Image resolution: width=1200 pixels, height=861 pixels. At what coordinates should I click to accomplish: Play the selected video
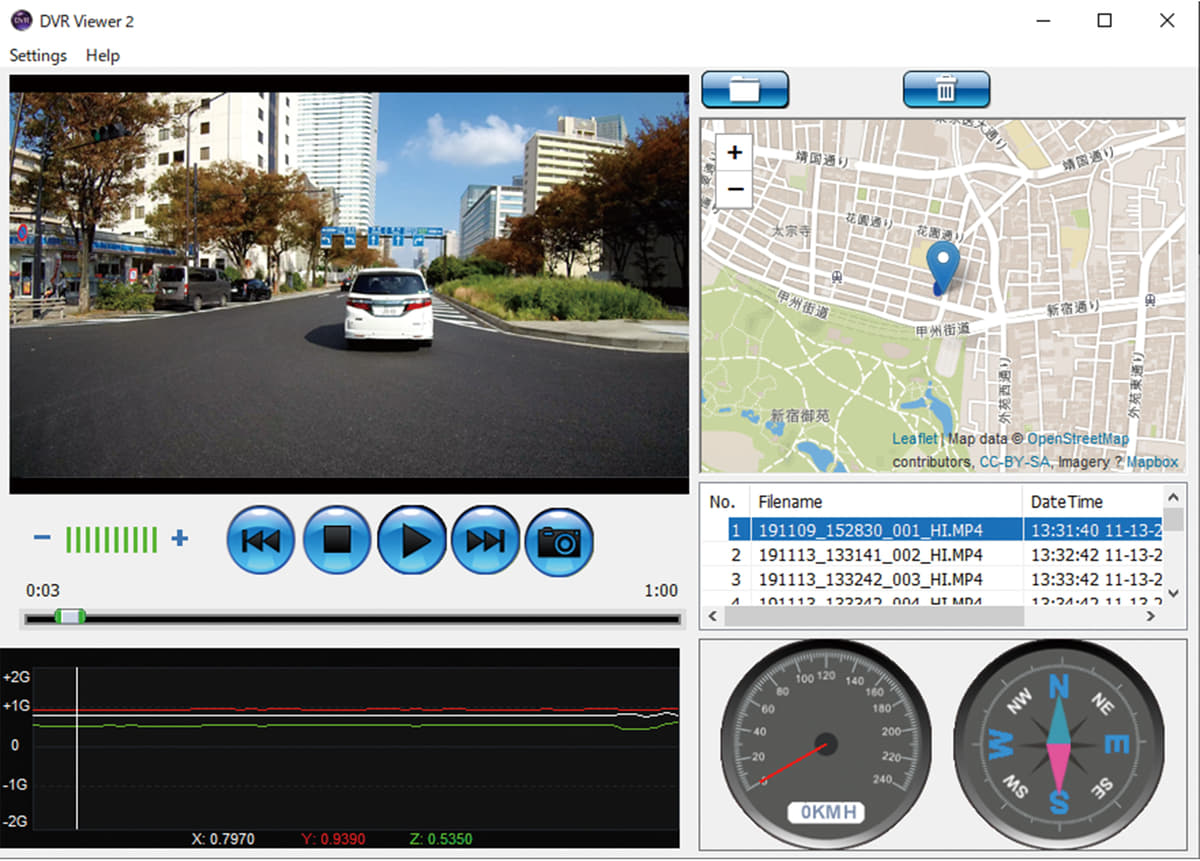pyautogui.click(x=412, y=541)
